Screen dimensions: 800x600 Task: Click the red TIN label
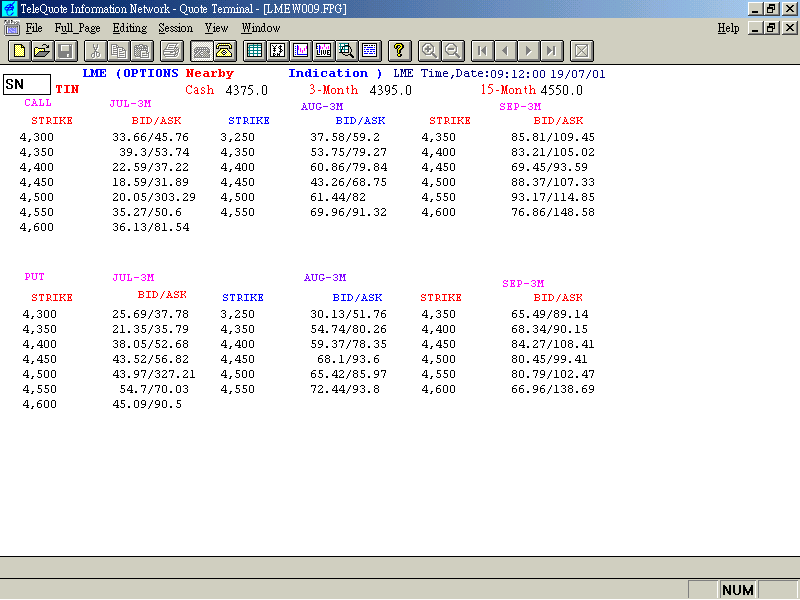[x=67, y=89]
